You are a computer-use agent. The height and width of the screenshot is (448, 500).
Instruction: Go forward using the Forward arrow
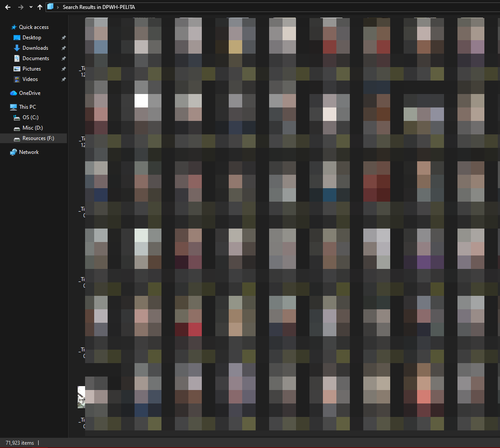21,7
